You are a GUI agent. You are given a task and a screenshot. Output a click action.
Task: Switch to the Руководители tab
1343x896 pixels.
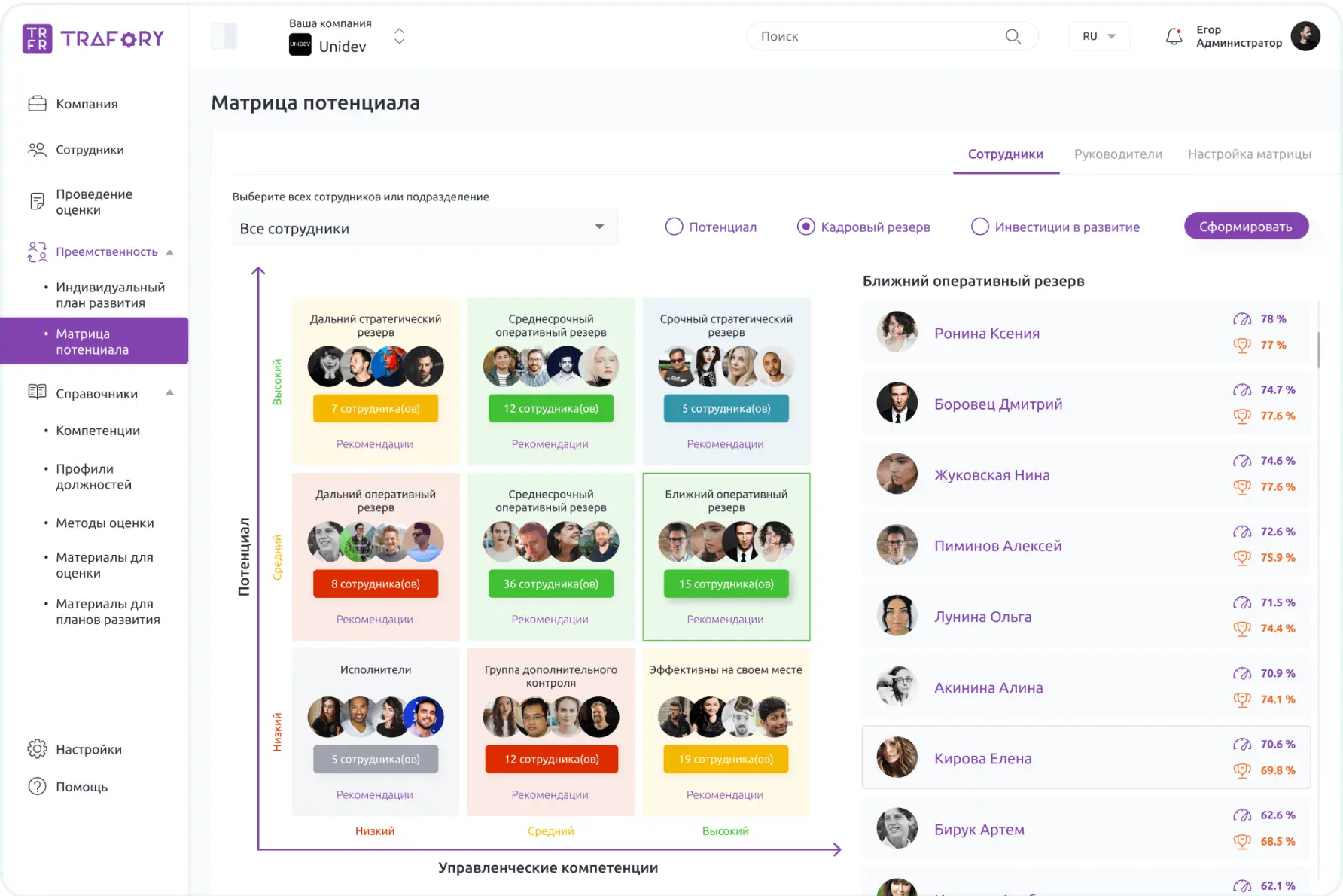pos(1118,154)
